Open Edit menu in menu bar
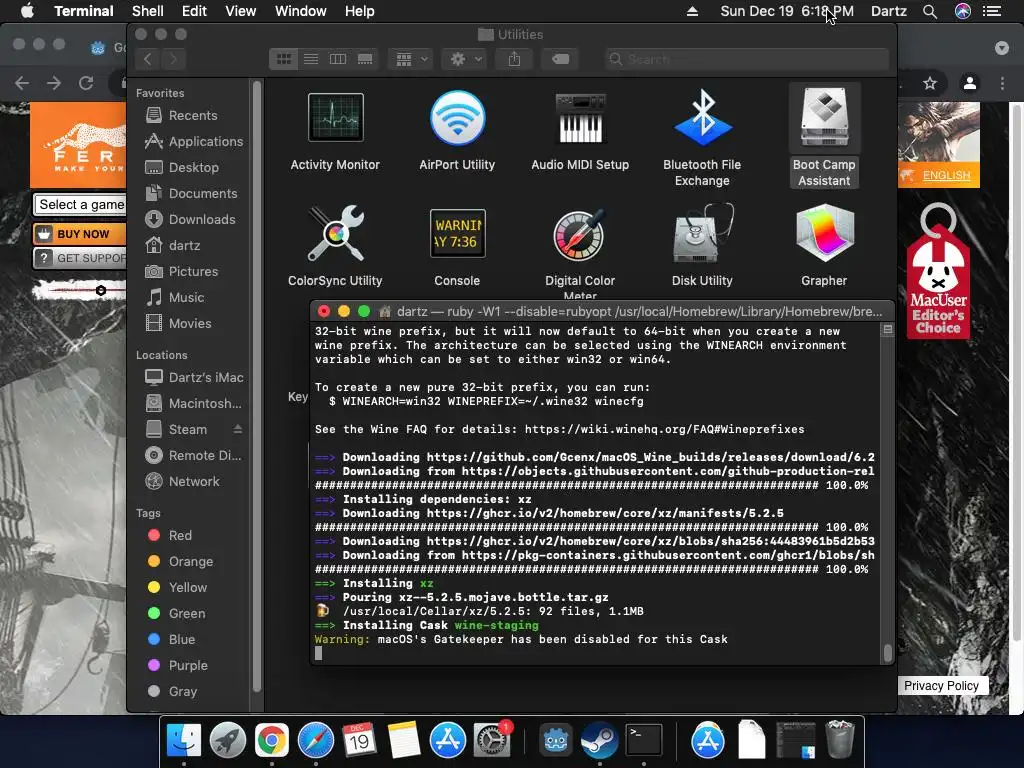1024x768 pixels. click(194, 11)
